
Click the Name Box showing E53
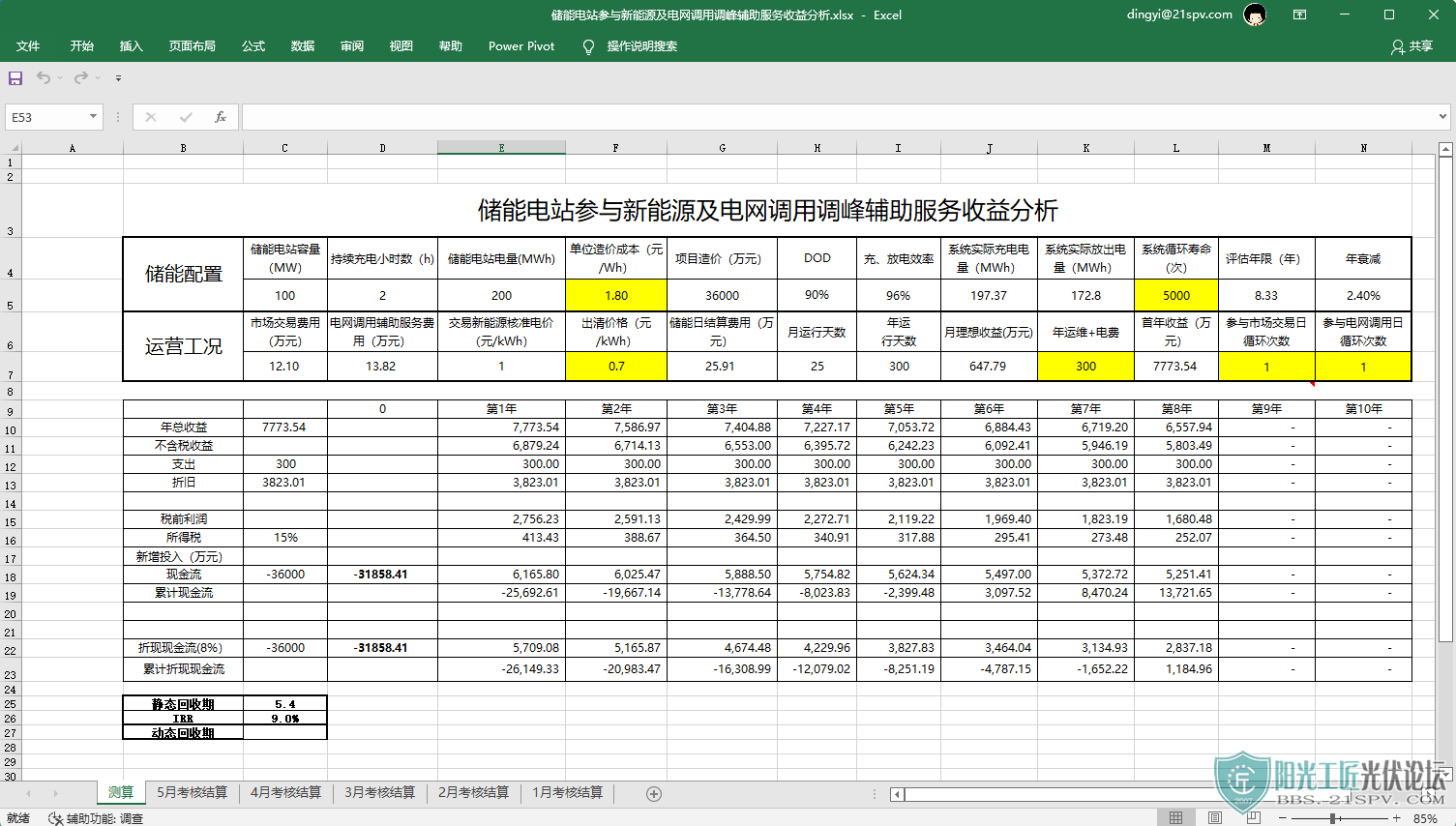[x=46, y=117]
